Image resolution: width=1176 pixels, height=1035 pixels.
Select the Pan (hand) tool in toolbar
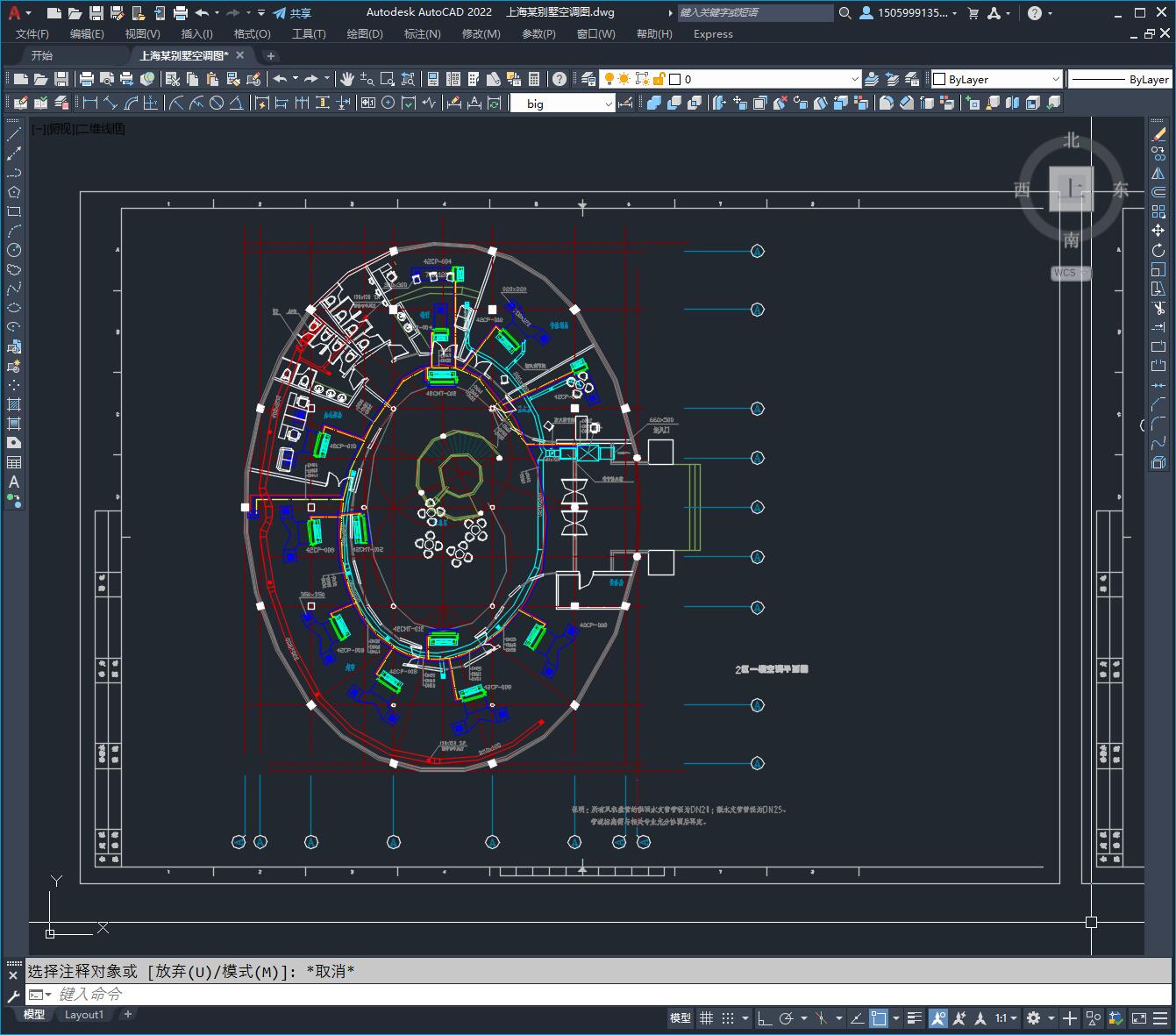347,79
